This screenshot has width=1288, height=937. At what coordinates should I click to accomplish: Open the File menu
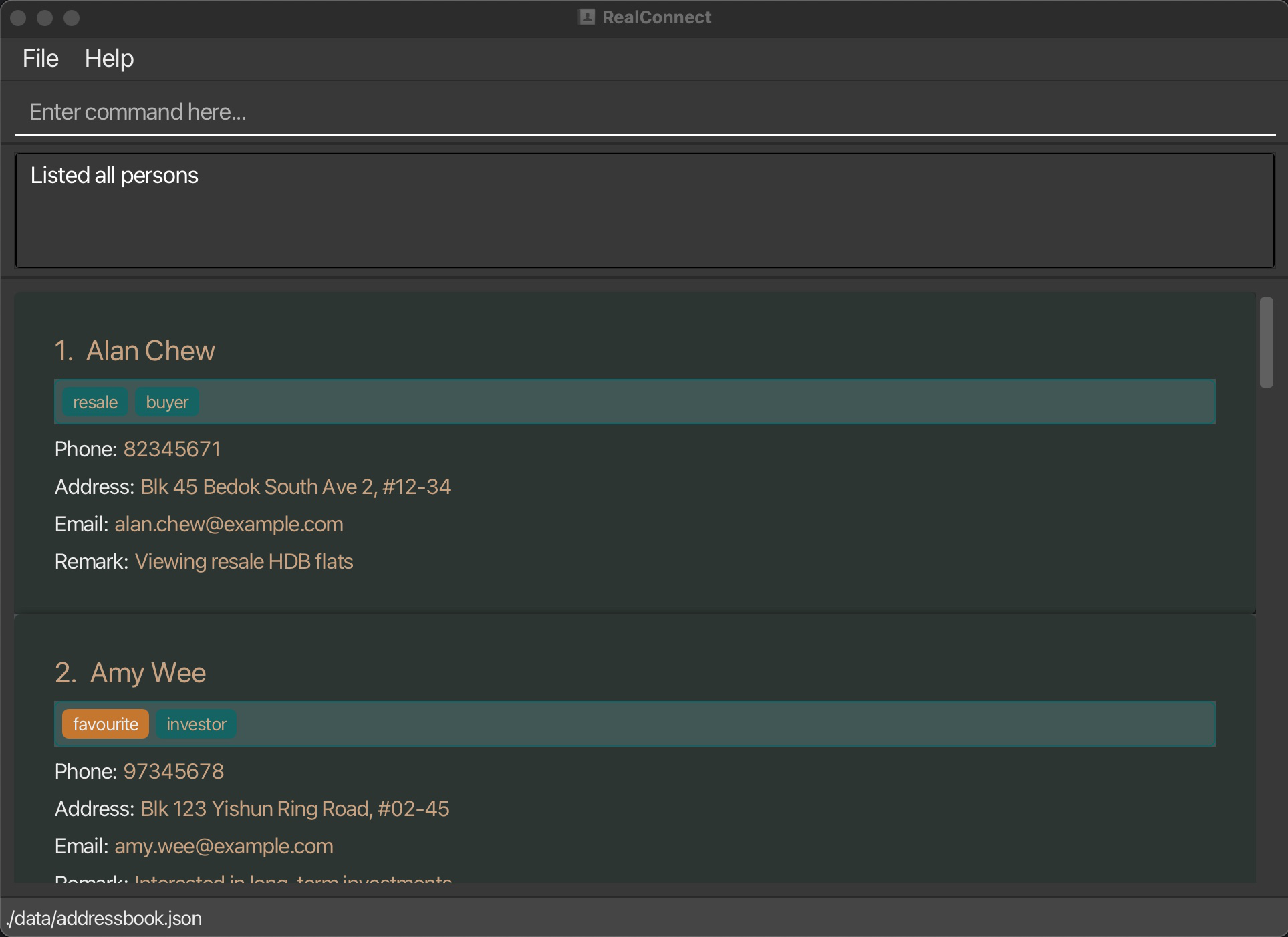pos(39,58)
